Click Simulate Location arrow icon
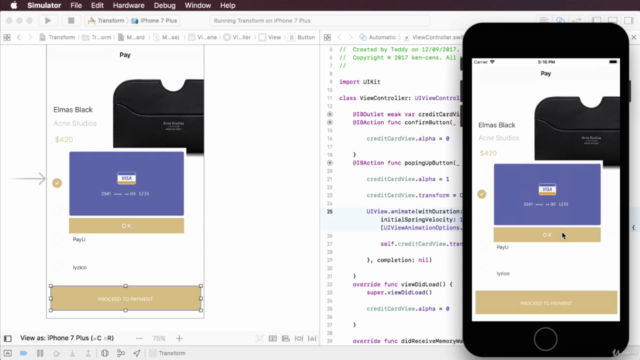This screenshot has height=360, width=640. pyautogui.click(x=137, y=353)
